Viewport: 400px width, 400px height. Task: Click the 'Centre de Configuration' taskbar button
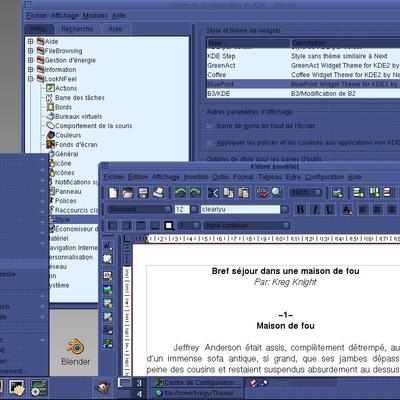point(197,383)
